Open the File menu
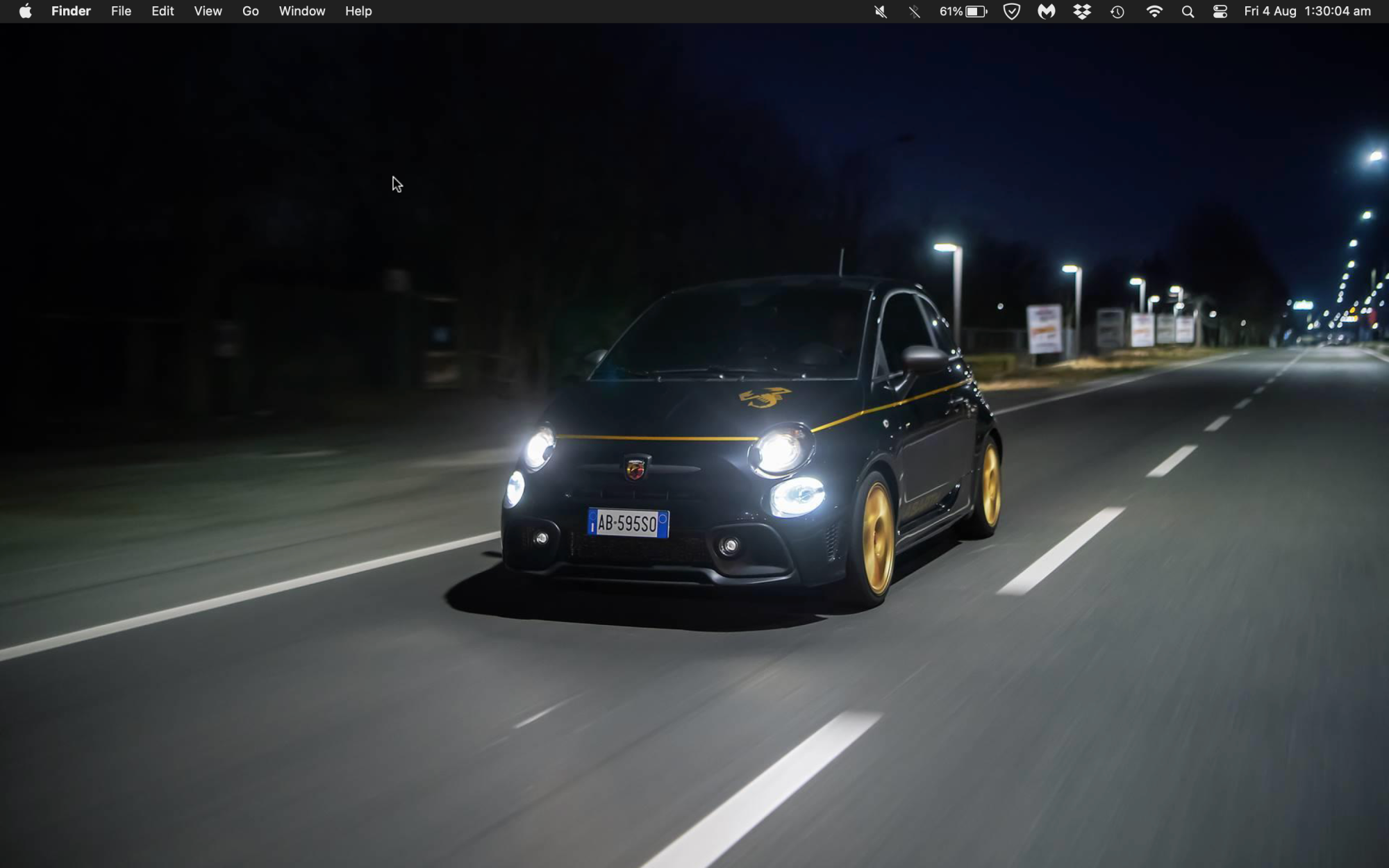 coord(121,11)
